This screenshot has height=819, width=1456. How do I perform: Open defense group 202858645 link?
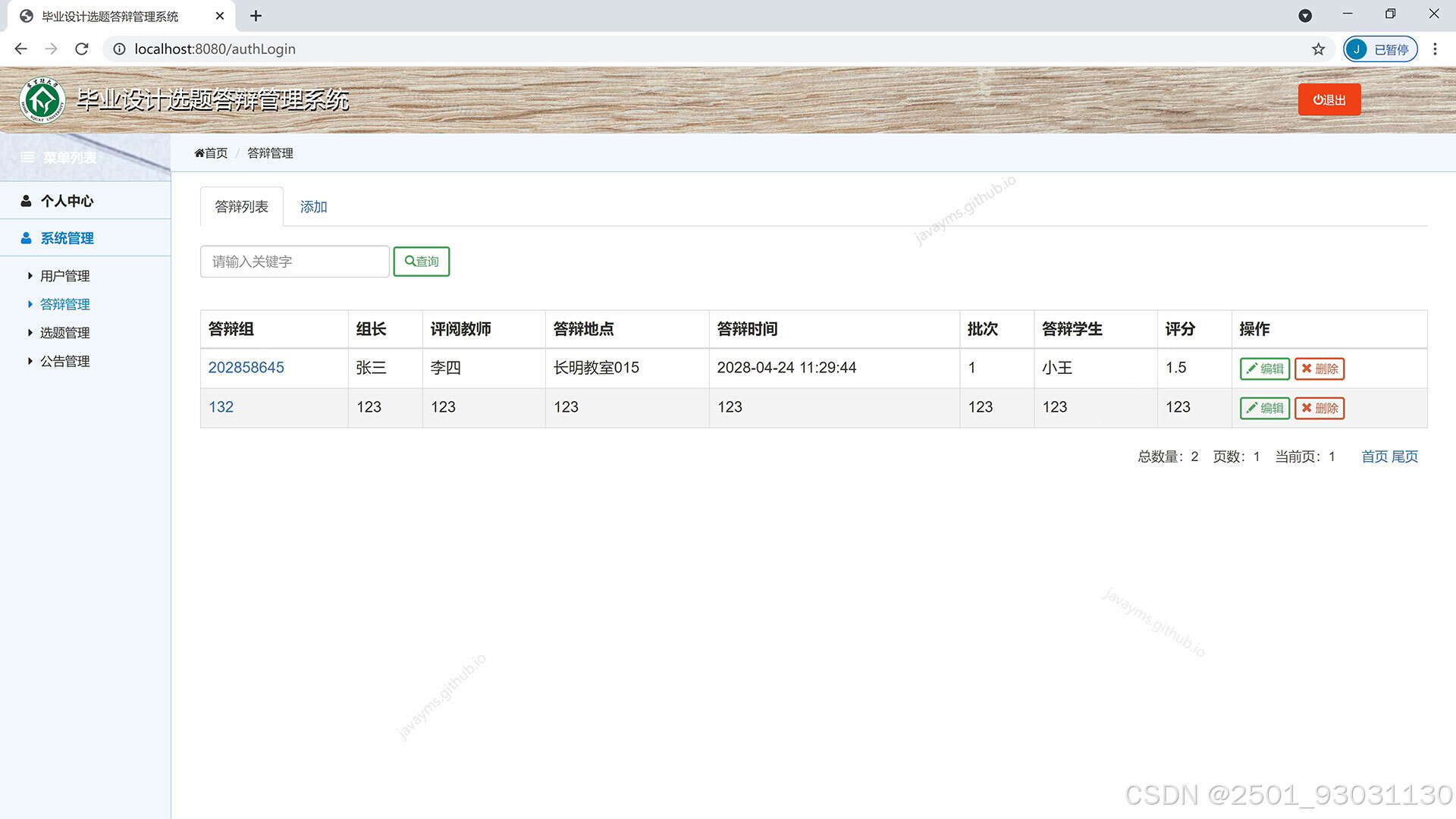point(246,368)
